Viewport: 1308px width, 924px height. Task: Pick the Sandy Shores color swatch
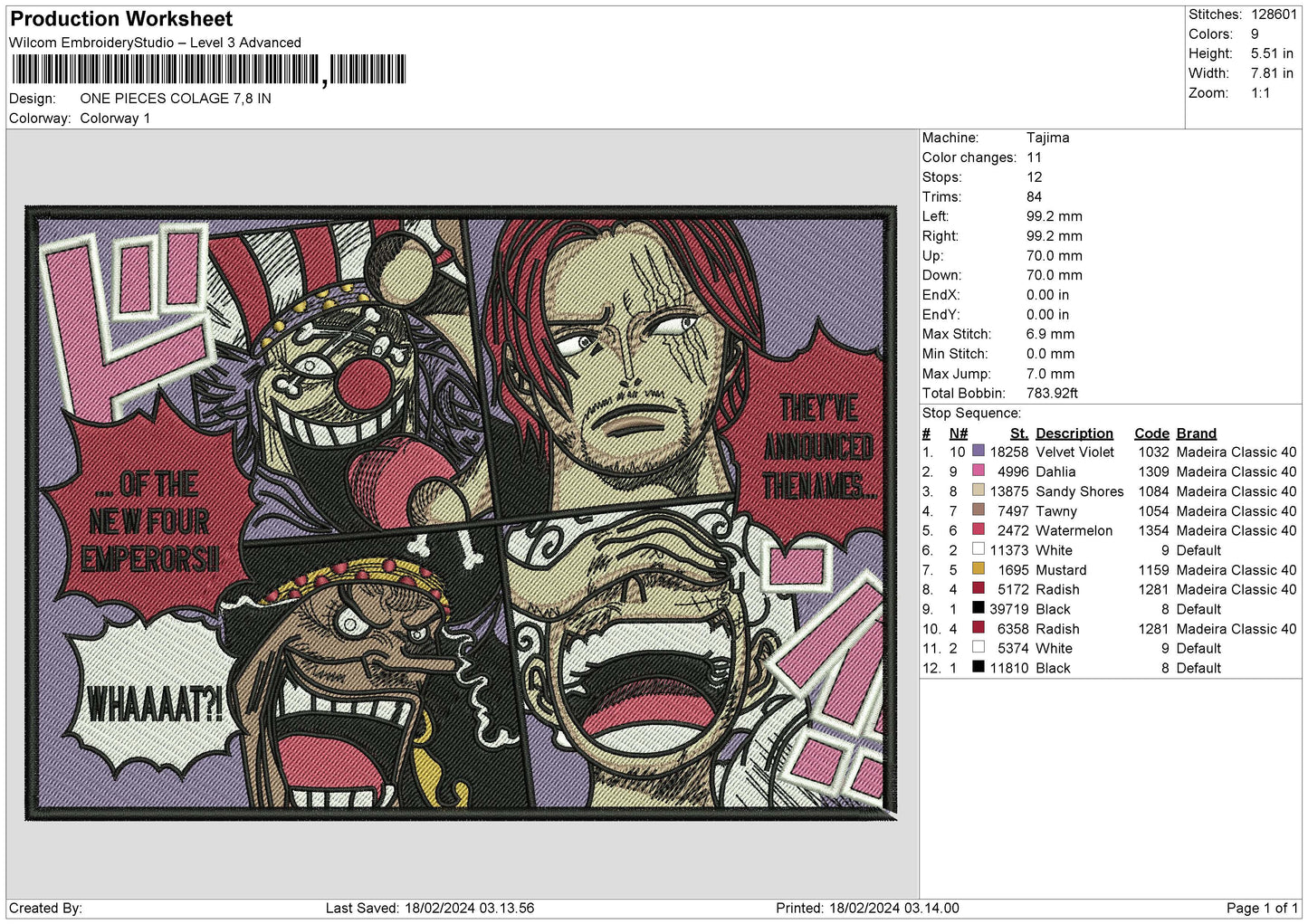coord(978,491)
